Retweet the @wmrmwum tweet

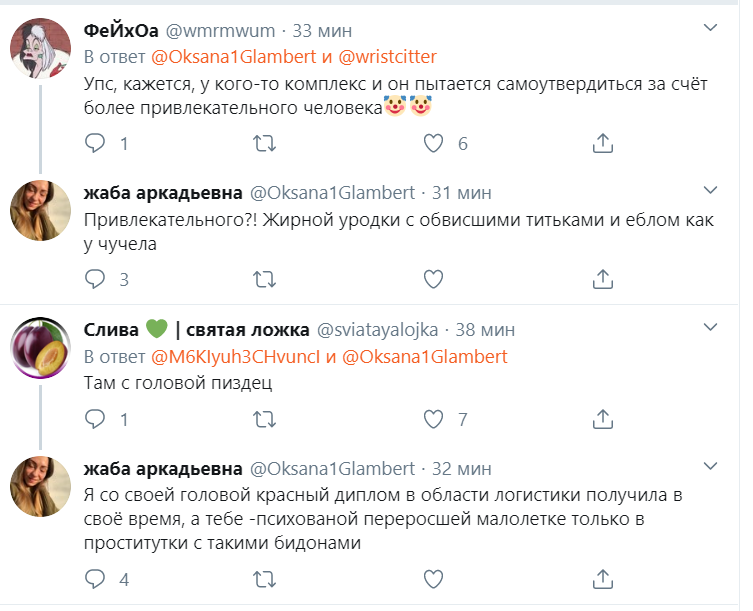[x=265, y=143]
